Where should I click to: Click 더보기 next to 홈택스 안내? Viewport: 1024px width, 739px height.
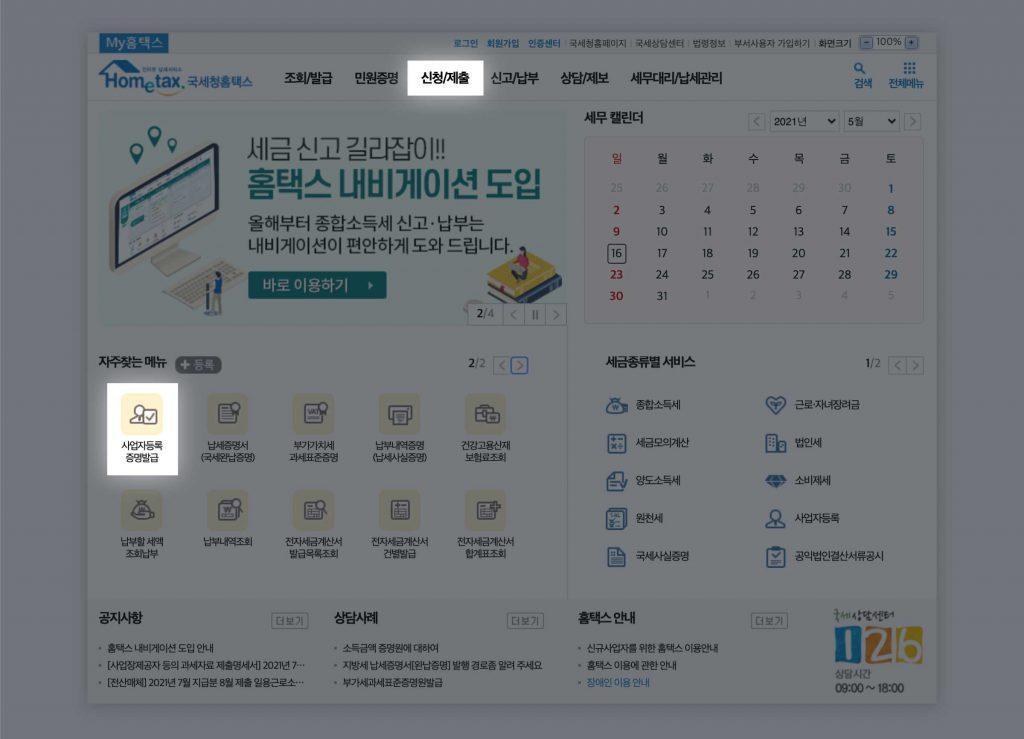769,621
